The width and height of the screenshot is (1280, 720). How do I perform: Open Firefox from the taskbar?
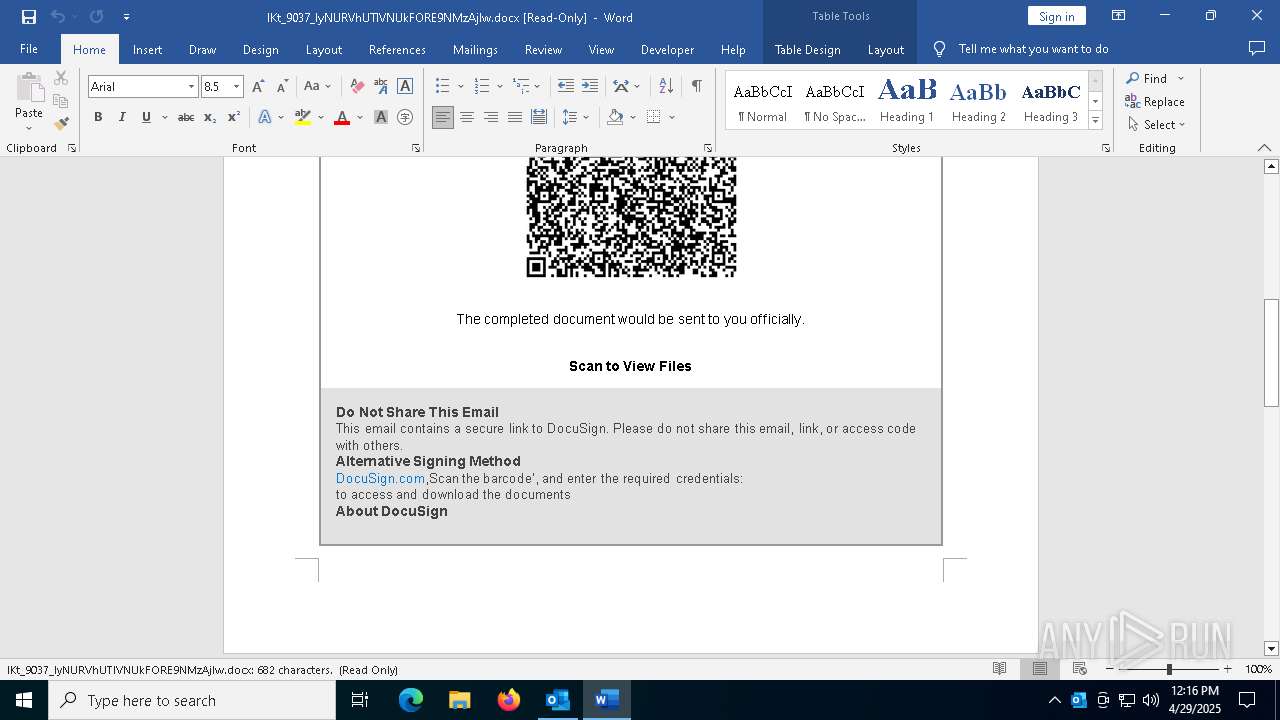point(509,700)
